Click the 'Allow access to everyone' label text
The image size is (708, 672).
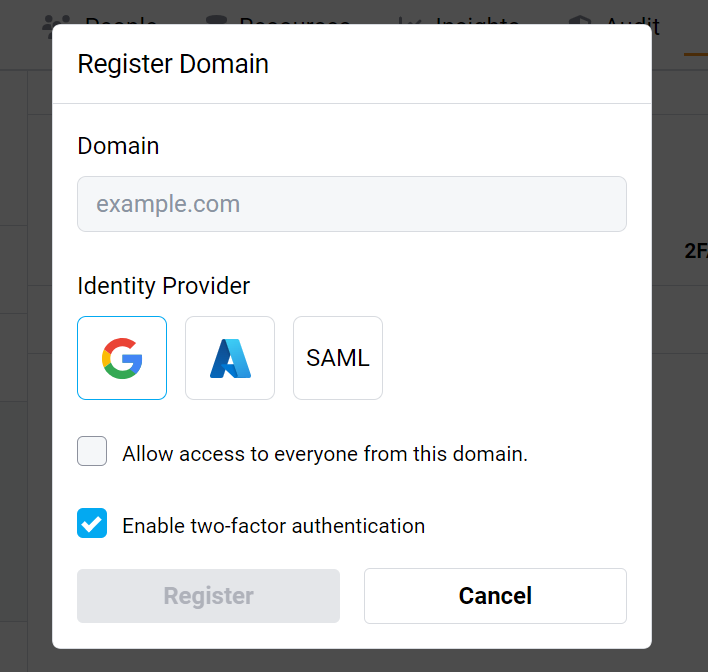click(325, 454)
